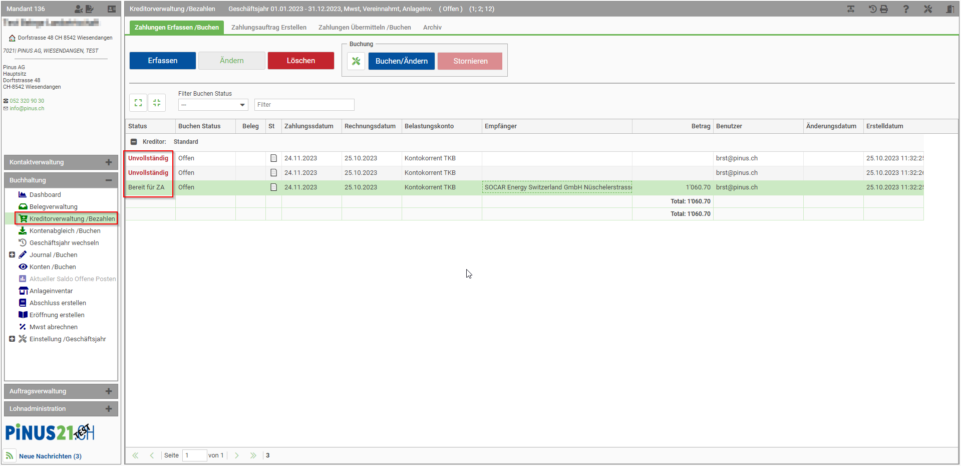Open help via the question mark icon
The height and width of the screenshot is (466, 961).
pyautogui.click(x=906, y=9)
